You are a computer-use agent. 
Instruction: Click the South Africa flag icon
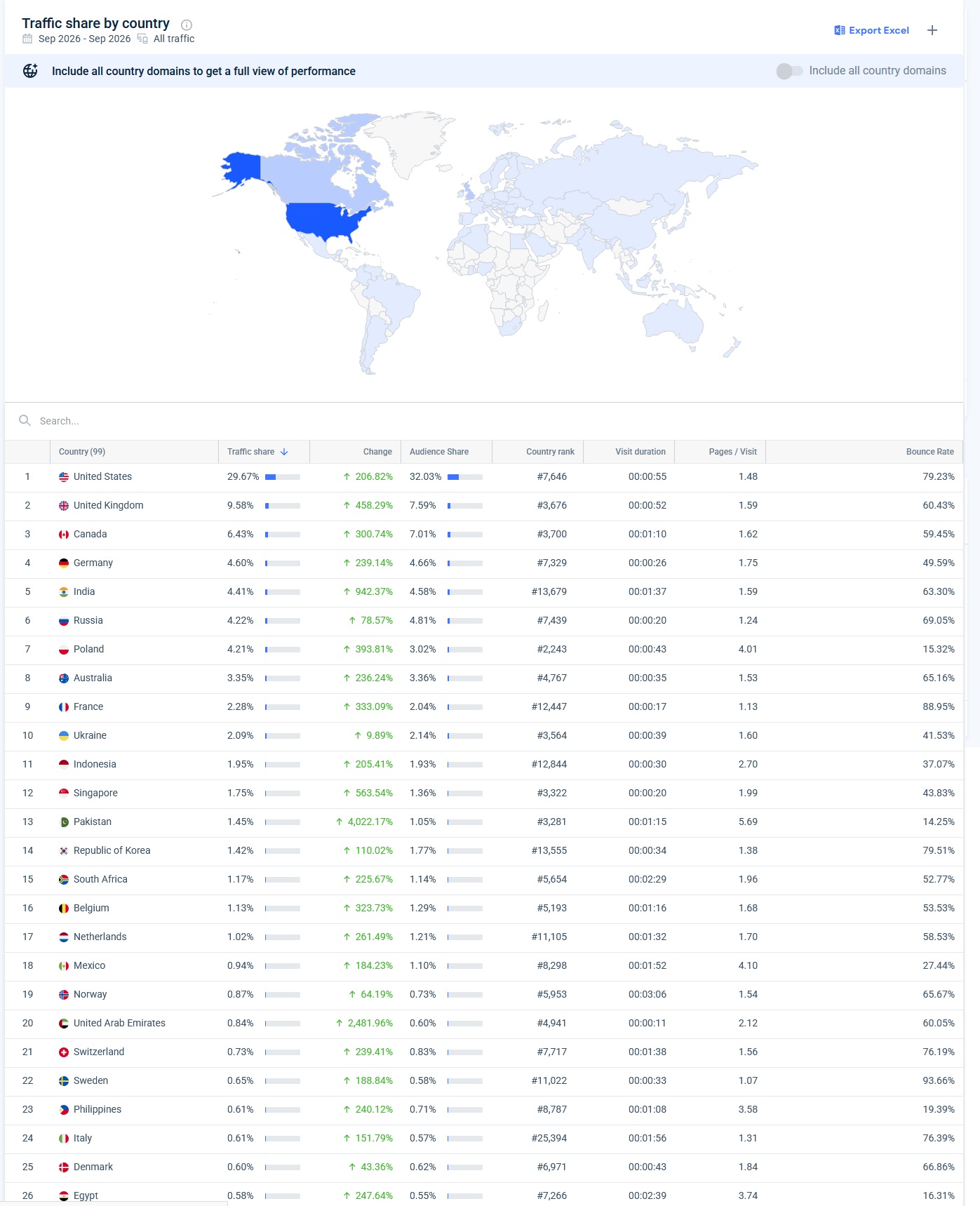[64, 880]
